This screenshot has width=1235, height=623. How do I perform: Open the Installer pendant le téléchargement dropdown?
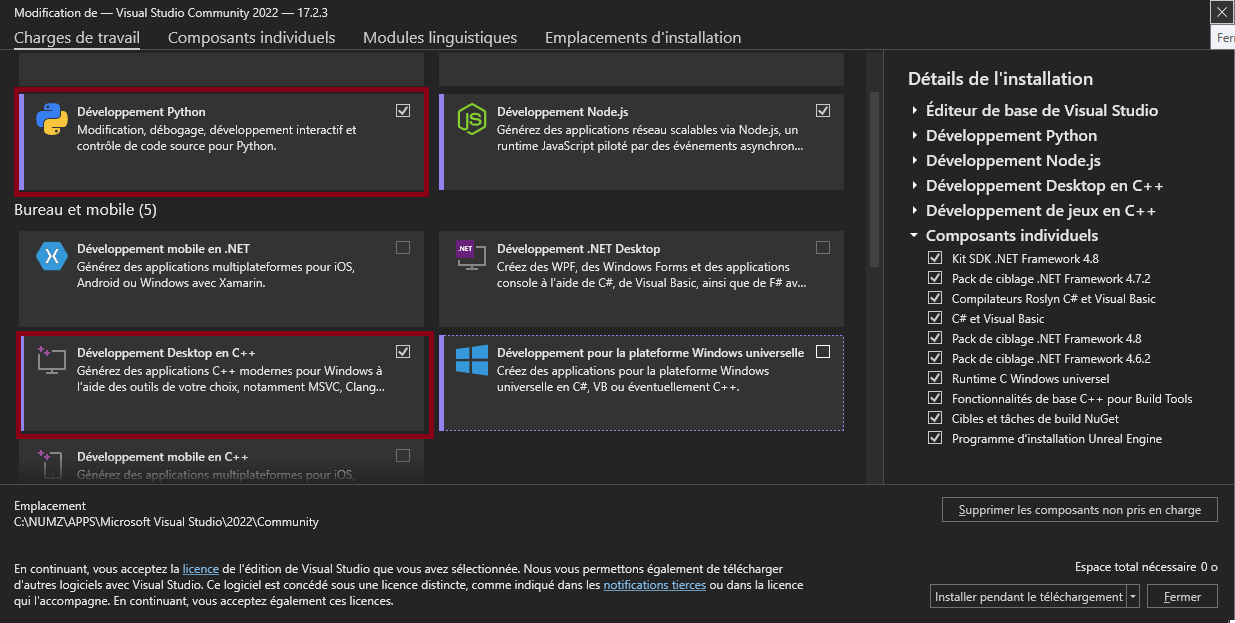[1133, 597]
